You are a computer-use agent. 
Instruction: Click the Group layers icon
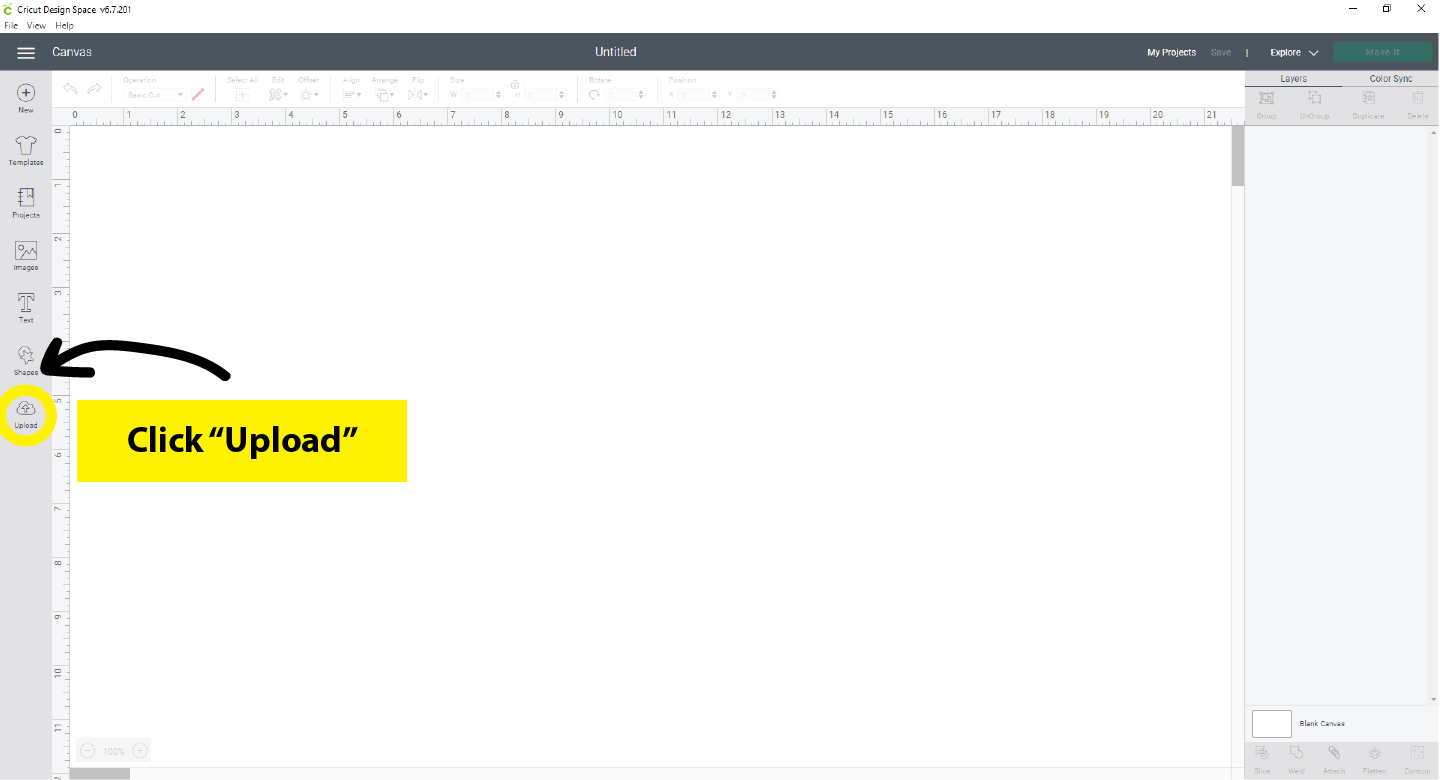pos(1266,98)
